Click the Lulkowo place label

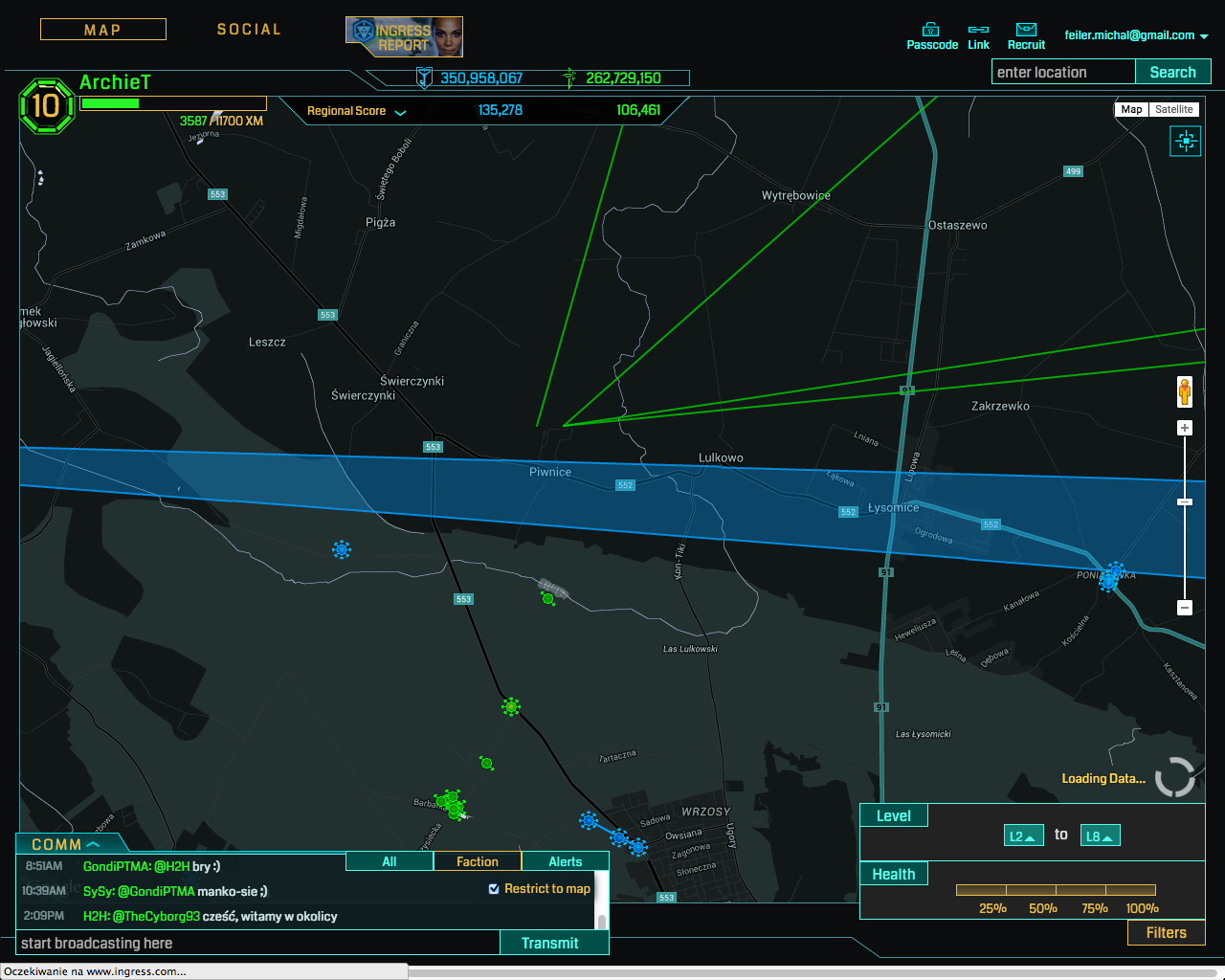pos(721,457)
